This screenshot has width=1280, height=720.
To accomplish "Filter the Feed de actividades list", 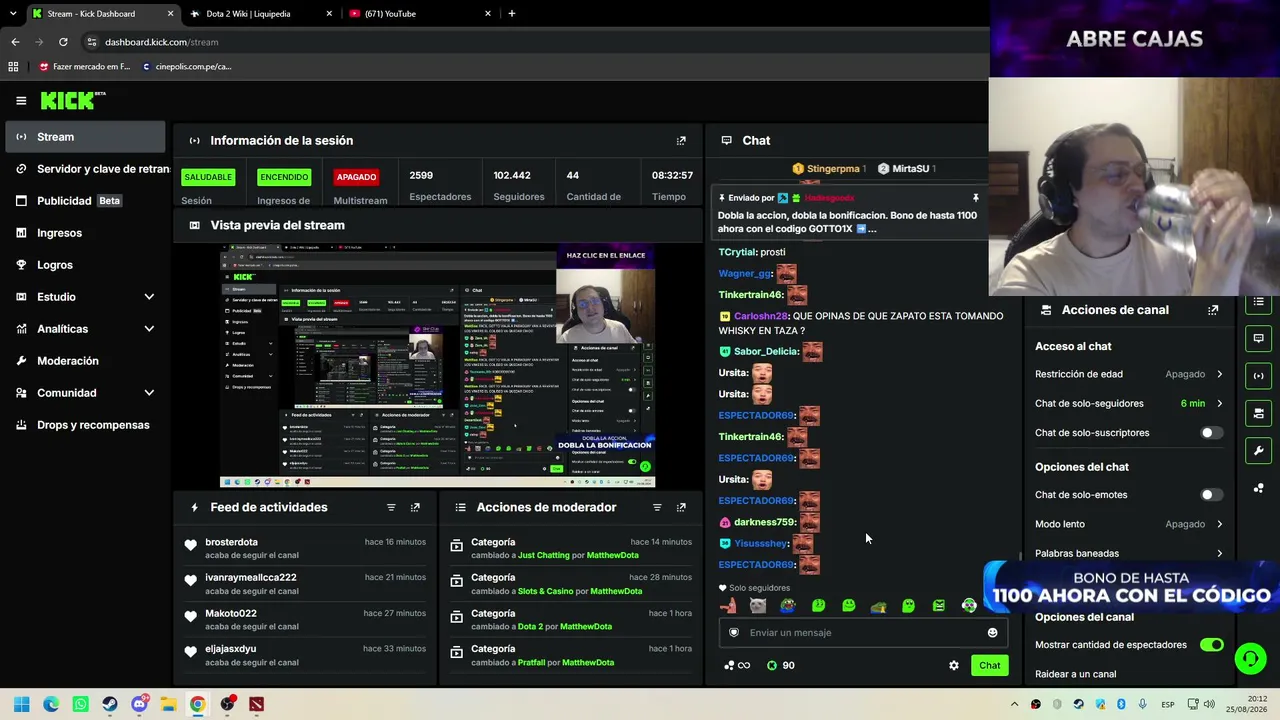I will pos(391,507).
